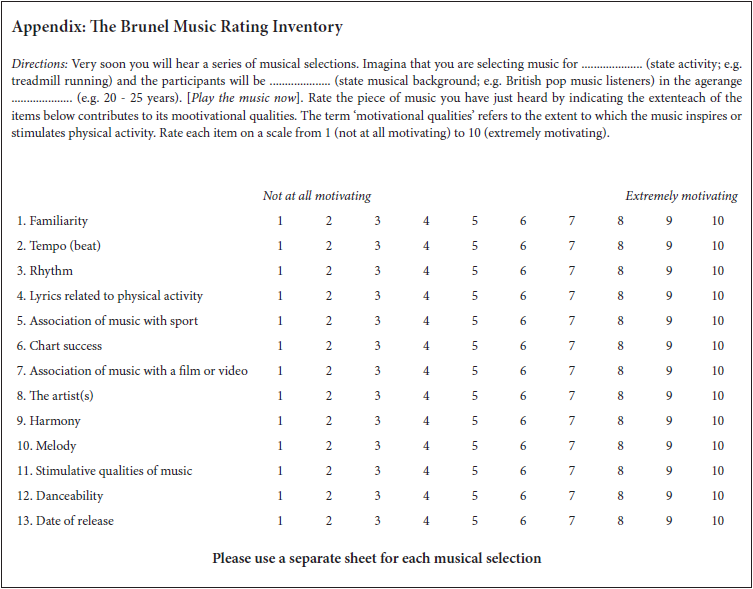Select rating 1 for Familiarity
Image resolution: width=753 pixels, height=589 pixels.
click(x=280, y=221)
